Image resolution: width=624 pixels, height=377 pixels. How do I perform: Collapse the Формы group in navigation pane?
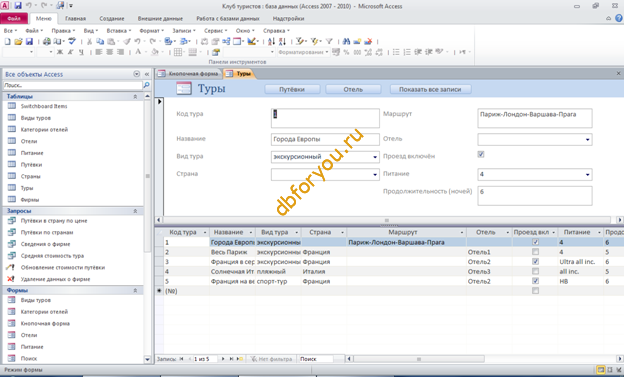pos(135,290)
